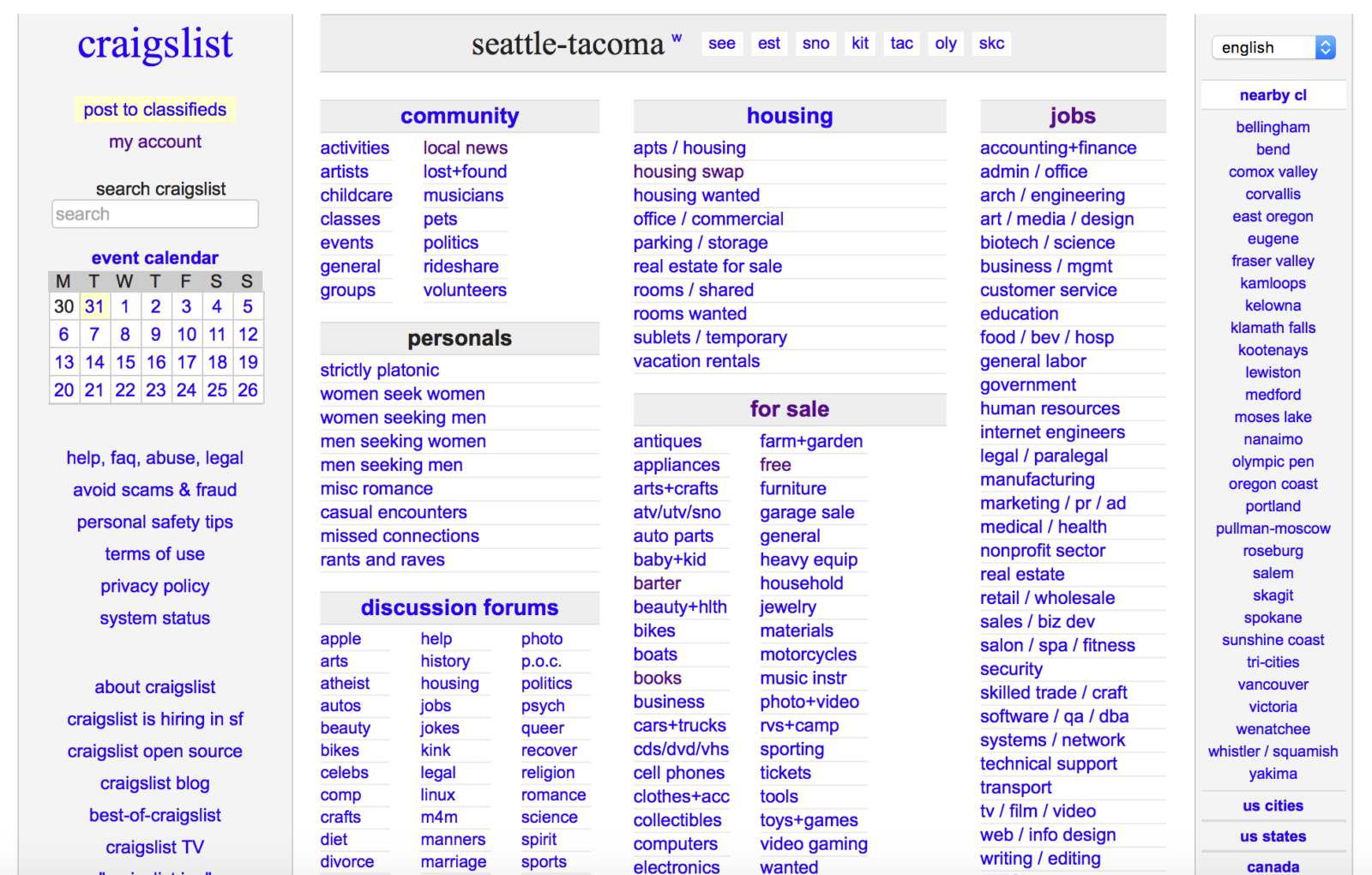Open rooms / shared listings
This screenshot has height=875, width=1372.
tap(694, 290)
